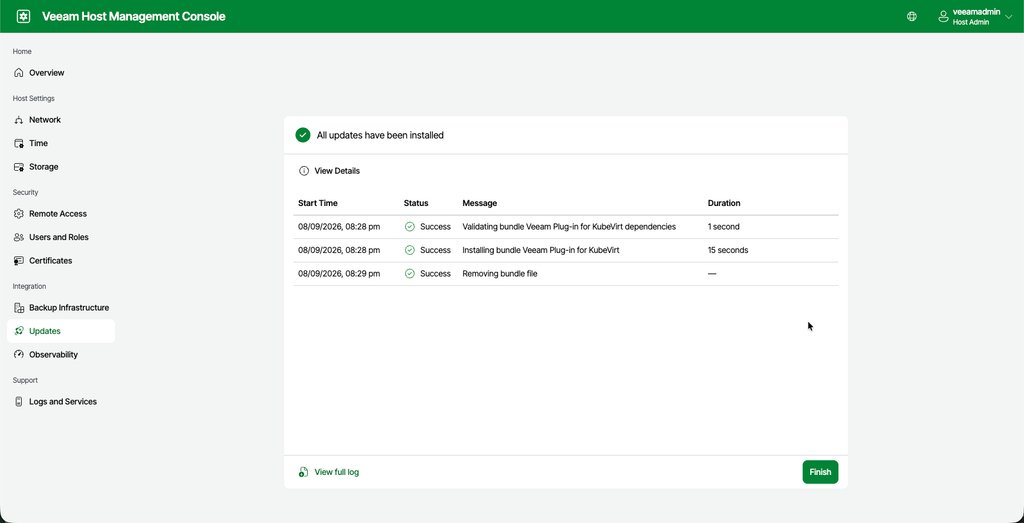The width and height of the screenshot is (1024, 523).
Task: Click the user avatar icon beside veeamadmin
Action: pyautogui.click(x=943, y=16)
